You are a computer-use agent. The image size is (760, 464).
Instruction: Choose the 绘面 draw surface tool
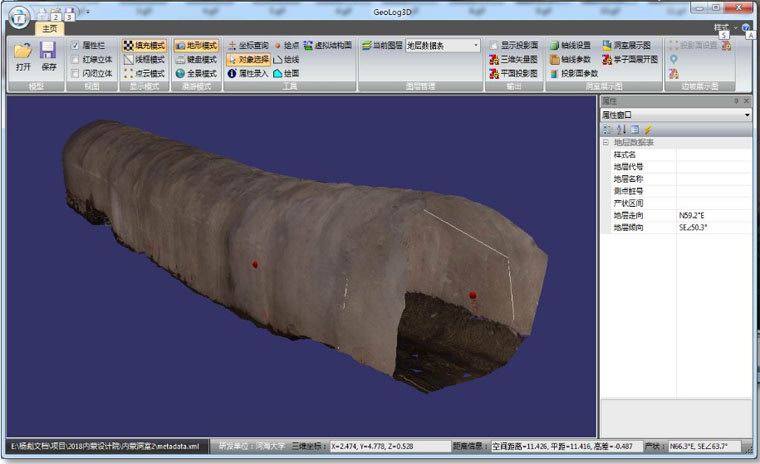point(286,73)
